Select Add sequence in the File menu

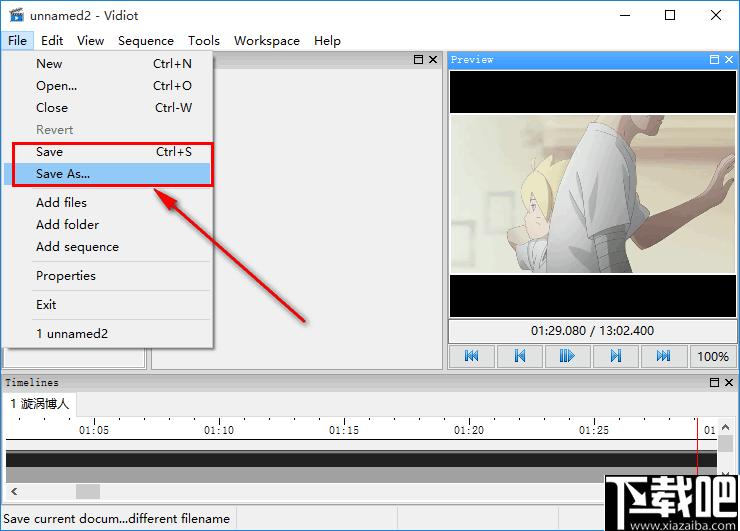[108, 247]
